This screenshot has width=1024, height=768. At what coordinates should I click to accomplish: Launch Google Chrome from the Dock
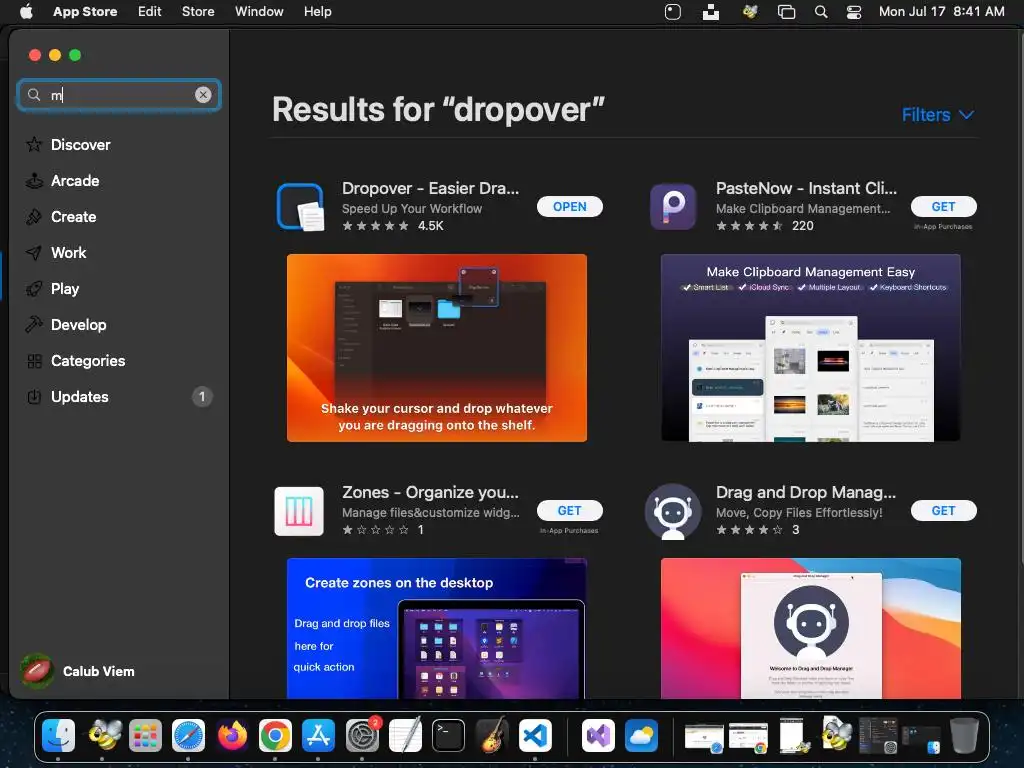275,735
